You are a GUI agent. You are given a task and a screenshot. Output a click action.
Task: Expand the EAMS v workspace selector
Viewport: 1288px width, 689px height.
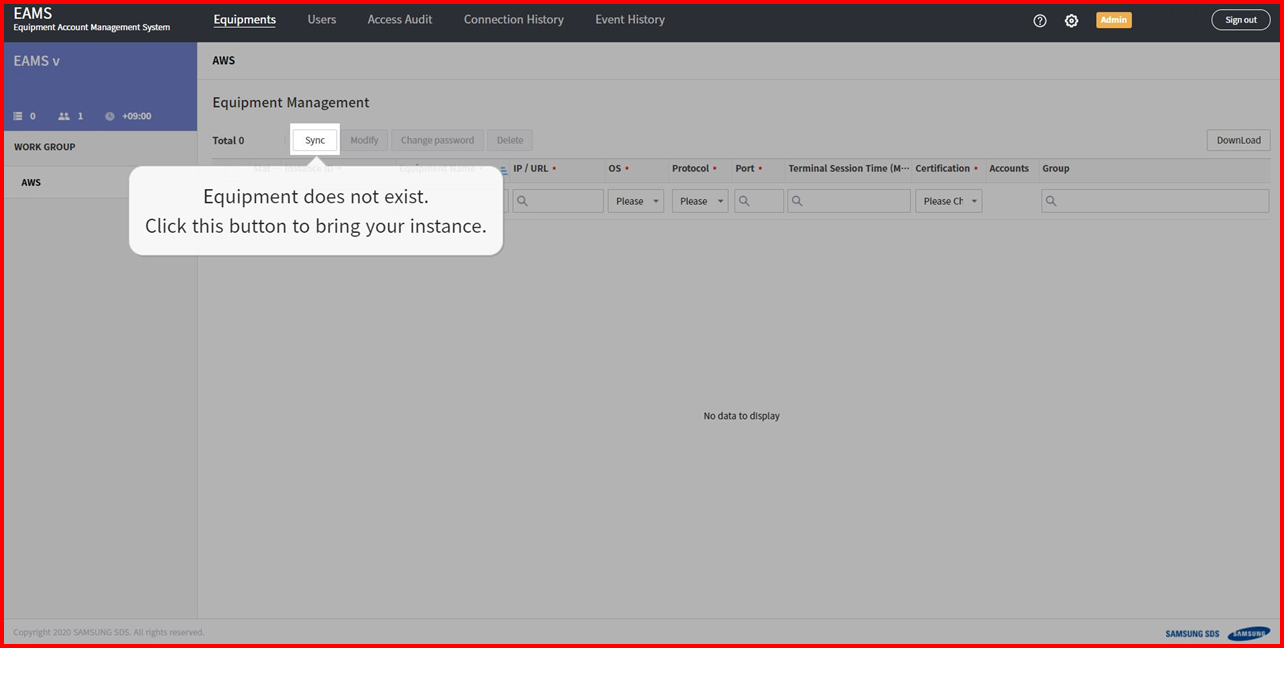pyautogui.click(x=37, y=61)
